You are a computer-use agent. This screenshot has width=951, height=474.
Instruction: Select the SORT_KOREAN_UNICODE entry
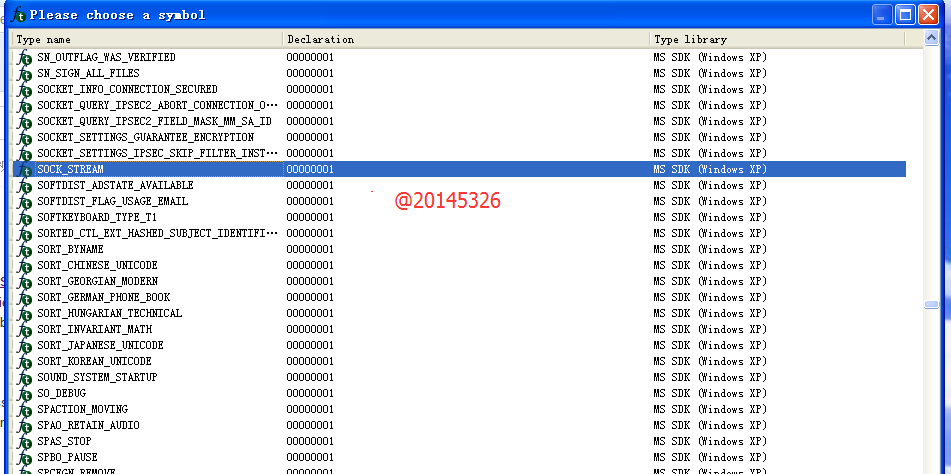pos(94,362)
